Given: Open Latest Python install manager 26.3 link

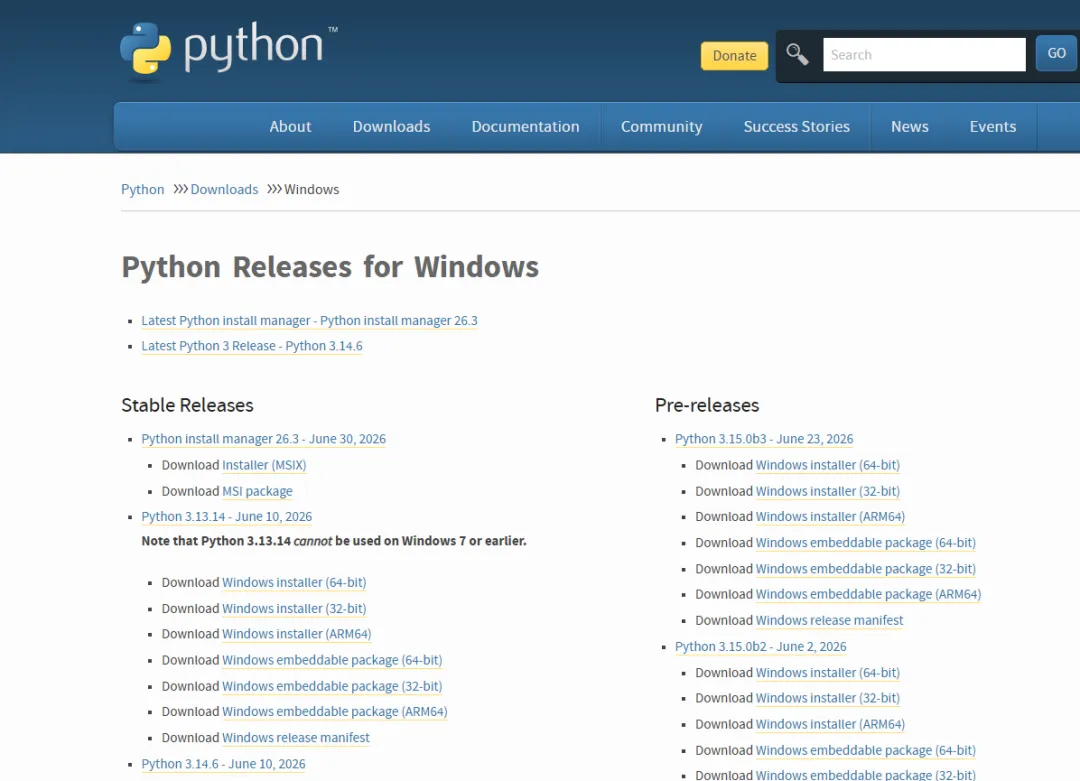Looking at the screenshot, I should (x=309, y=321).
